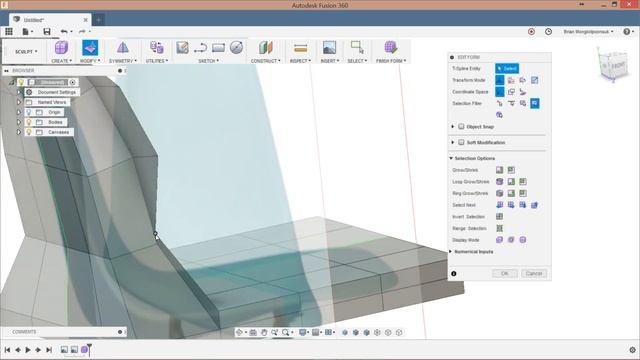Click the T-Spline Entity Select button
Screen dimensions: 640x360
[x=507, y=69]
